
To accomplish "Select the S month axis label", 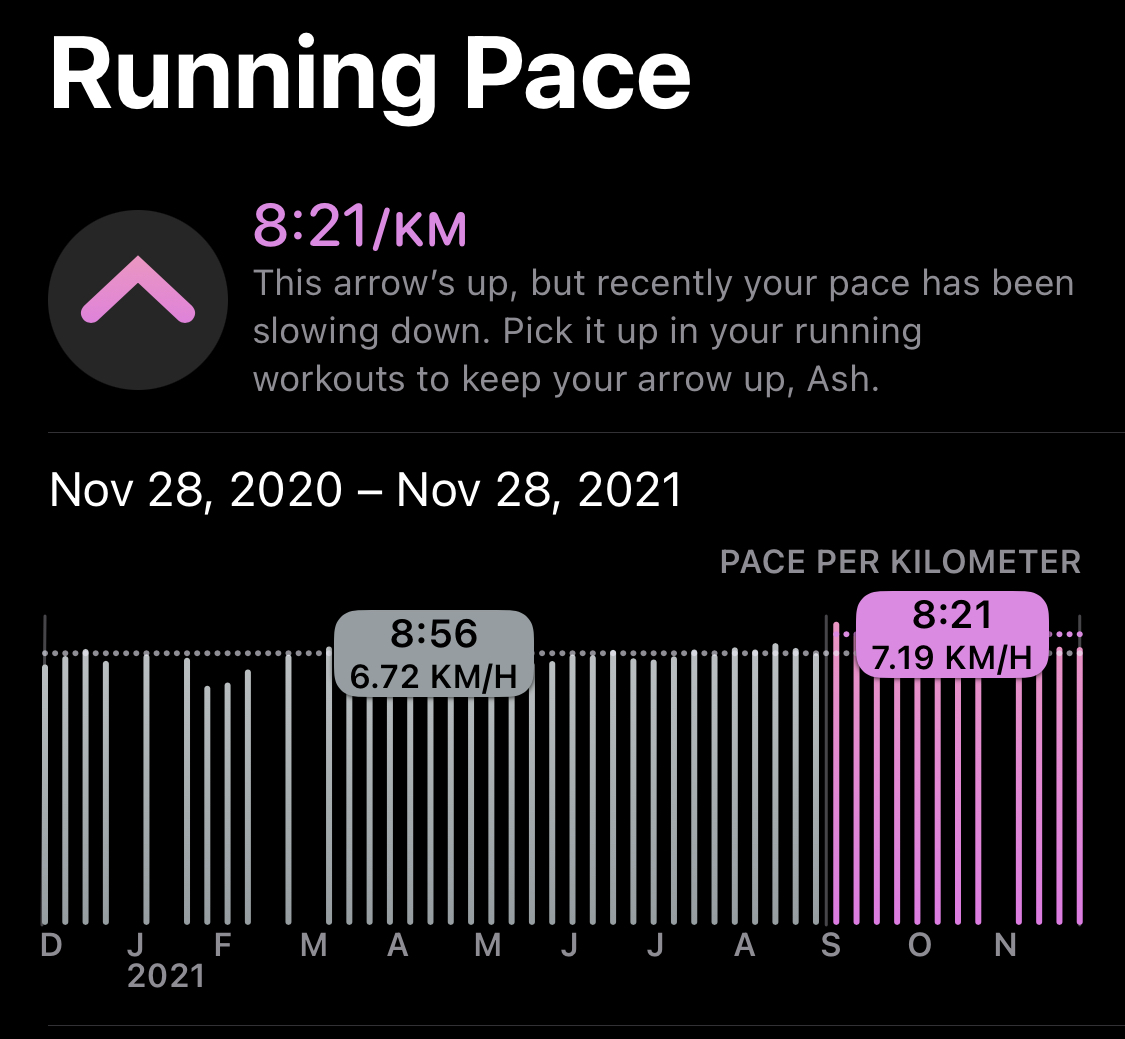I will click(832, 944).
